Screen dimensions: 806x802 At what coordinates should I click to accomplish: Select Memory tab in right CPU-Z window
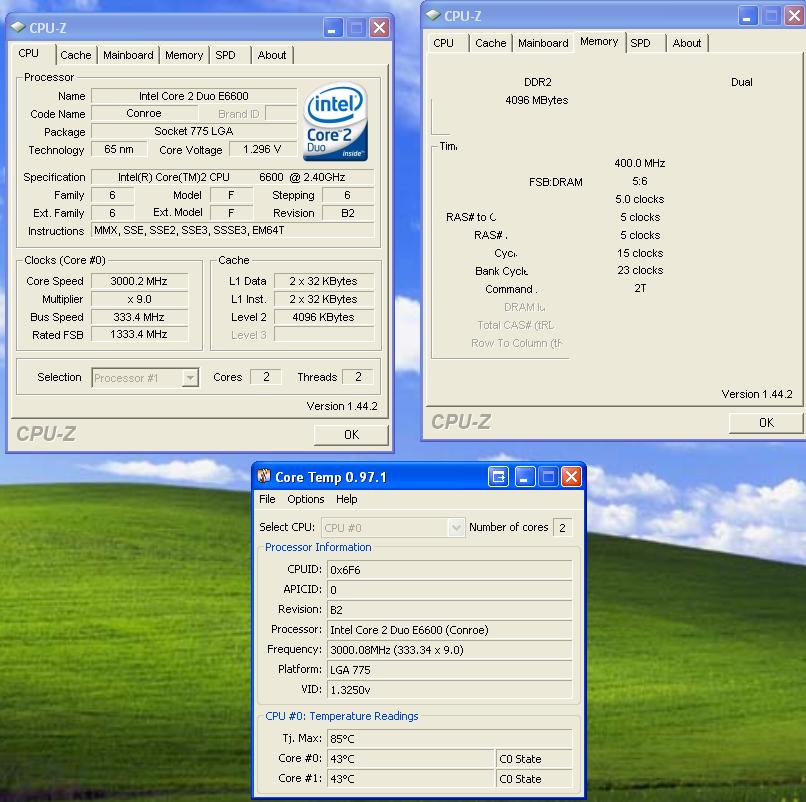(x=599, y=42)
